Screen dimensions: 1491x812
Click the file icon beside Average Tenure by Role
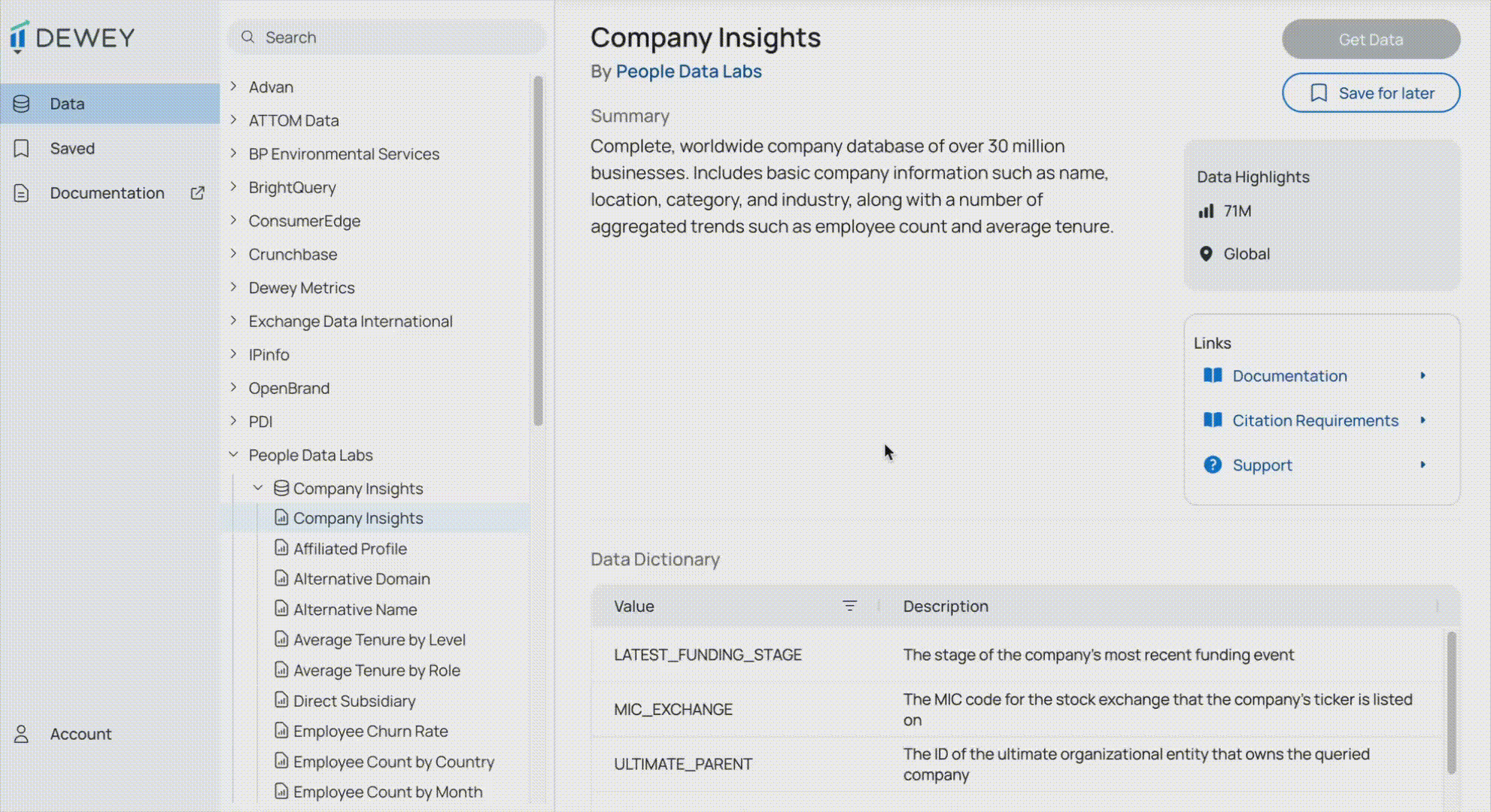(281, 670)
